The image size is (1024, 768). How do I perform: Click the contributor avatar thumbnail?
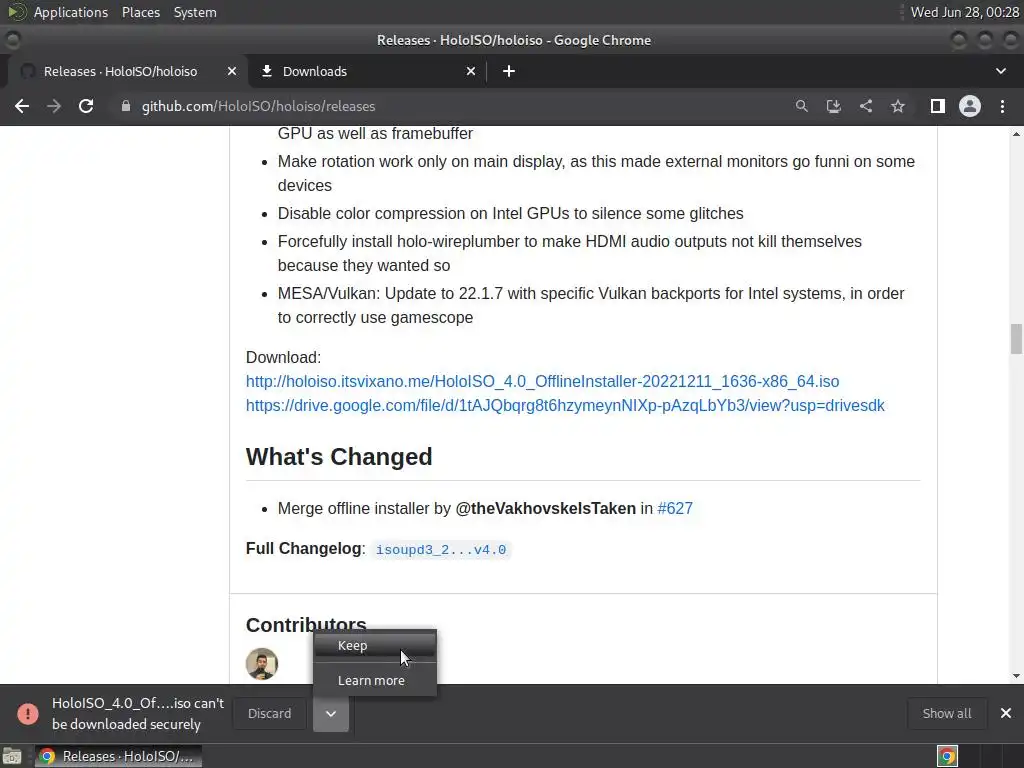point(262,664)
